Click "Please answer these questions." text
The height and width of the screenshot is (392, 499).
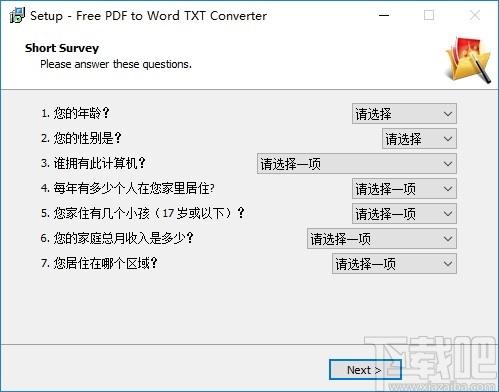pos(116,64)
